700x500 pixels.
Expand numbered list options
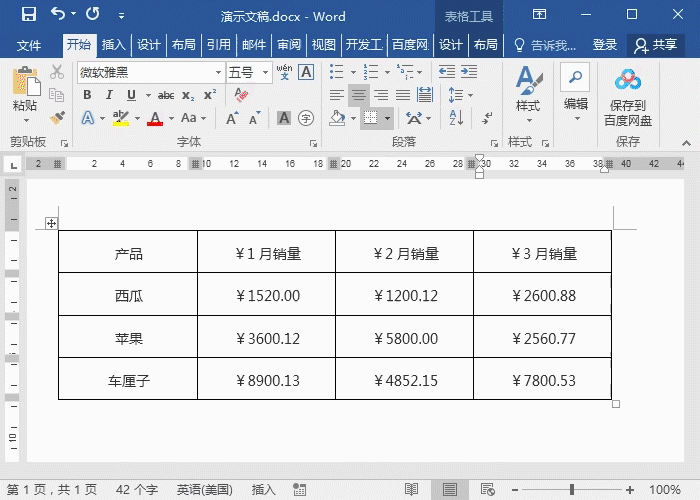click(x=387, y=72)
